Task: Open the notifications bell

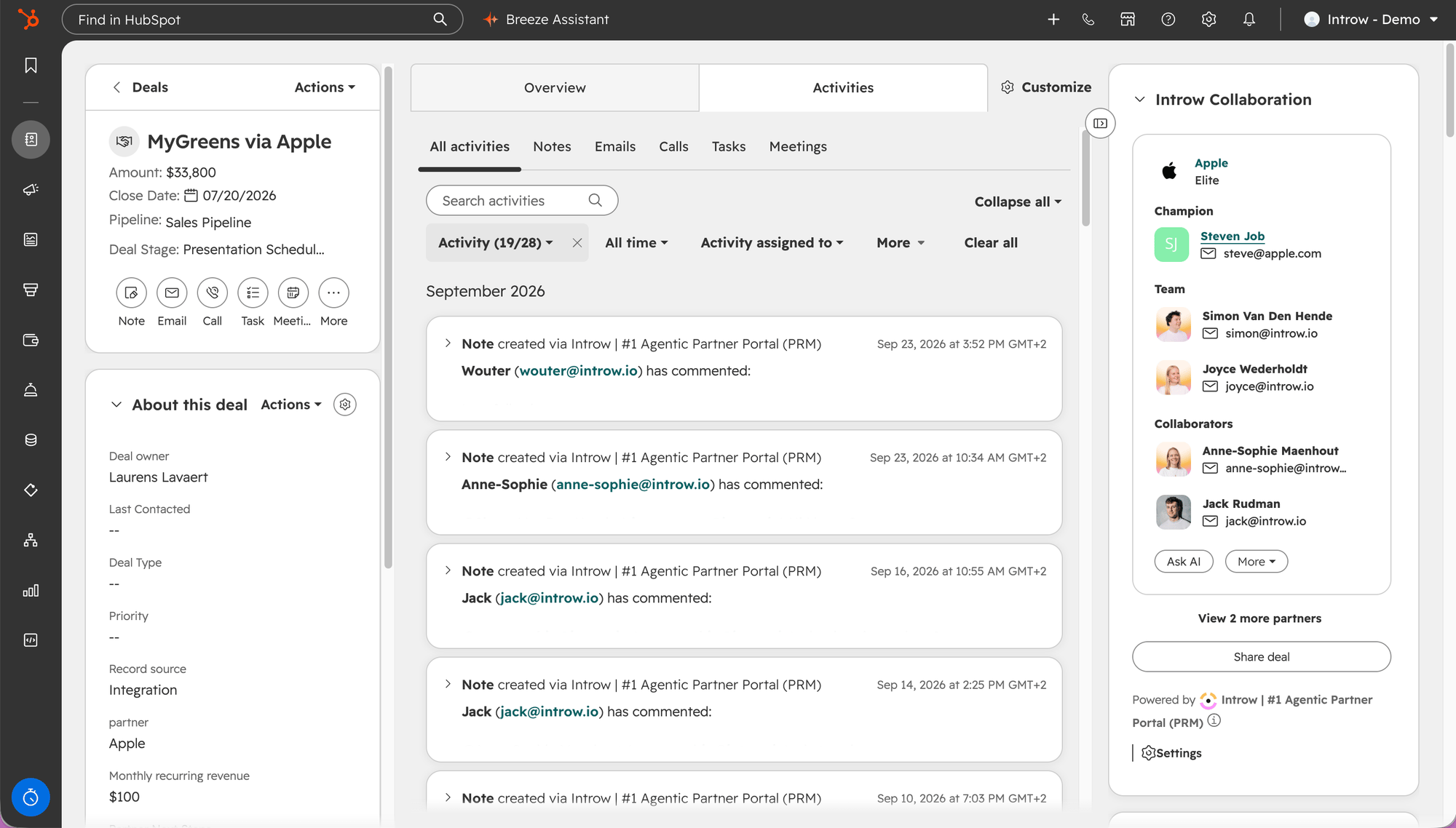Action: (1249, 20)
